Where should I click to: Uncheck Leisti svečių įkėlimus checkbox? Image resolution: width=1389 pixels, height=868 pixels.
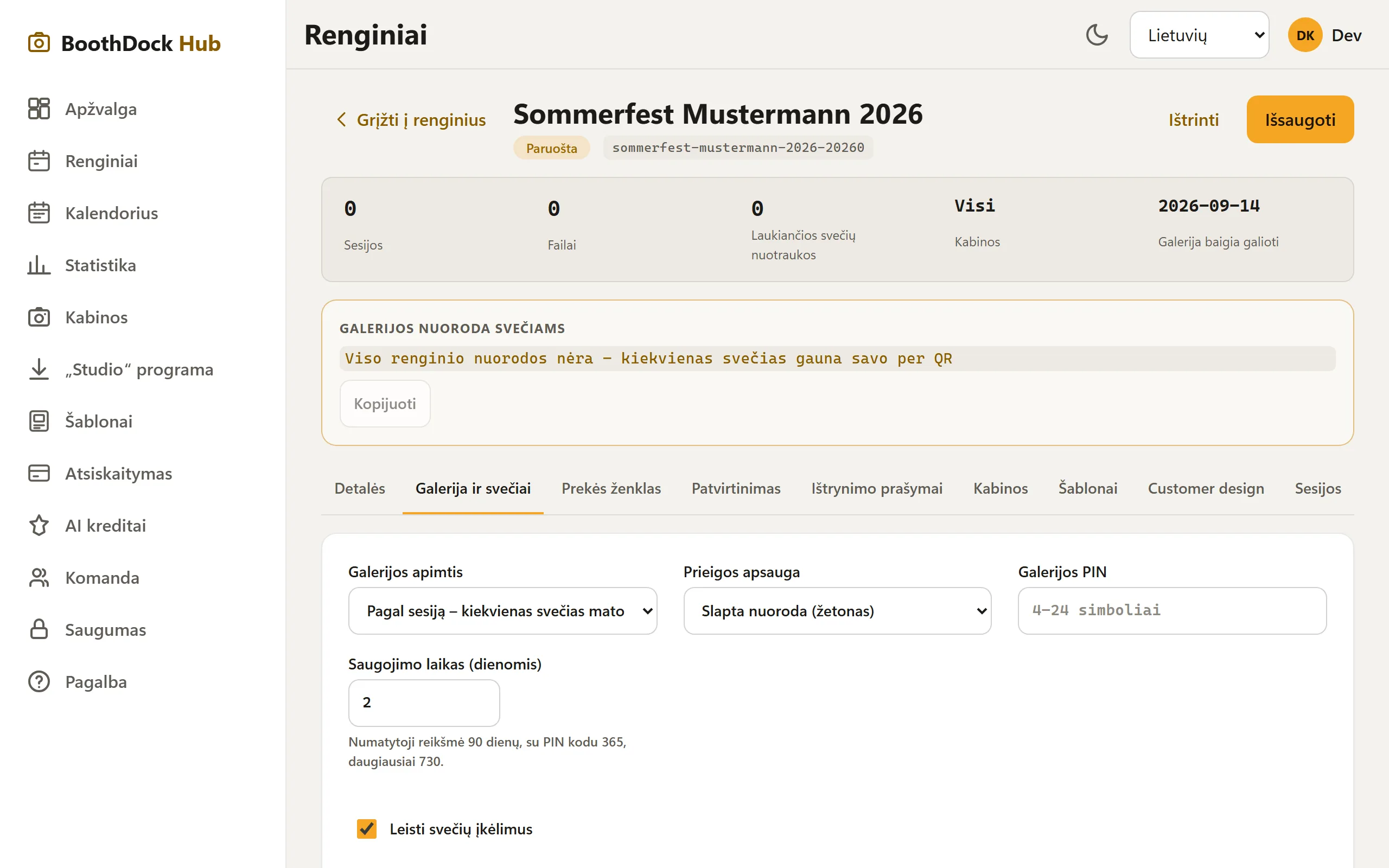tap(367, 828)
